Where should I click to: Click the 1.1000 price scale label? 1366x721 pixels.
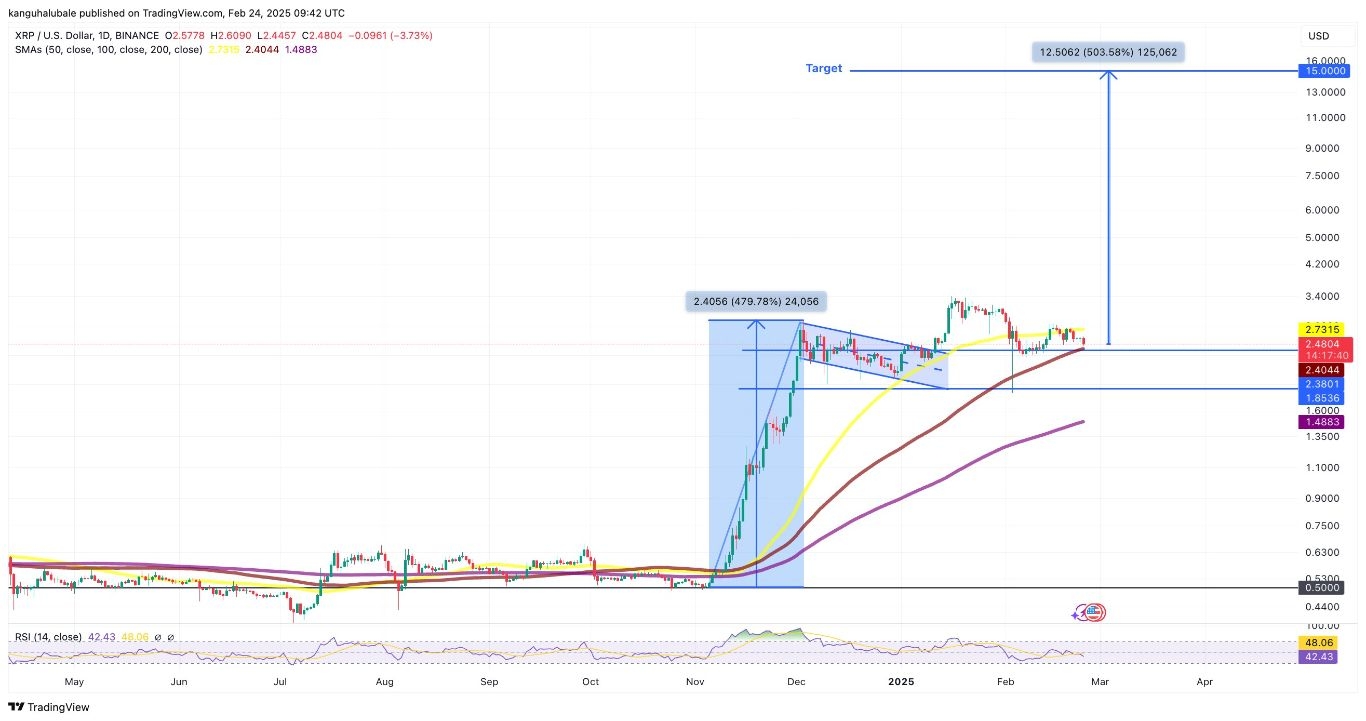coord(1322,468)
